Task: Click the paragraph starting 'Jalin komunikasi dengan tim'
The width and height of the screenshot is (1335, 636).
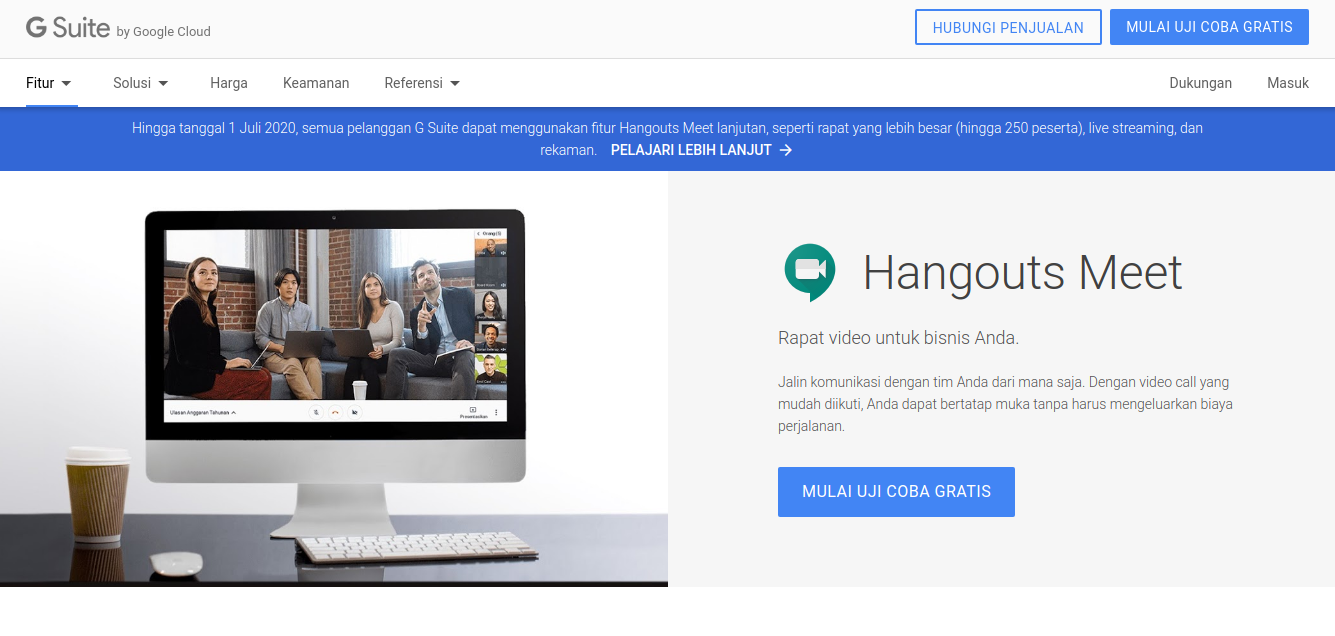Action: click(x=1005, y=404)
